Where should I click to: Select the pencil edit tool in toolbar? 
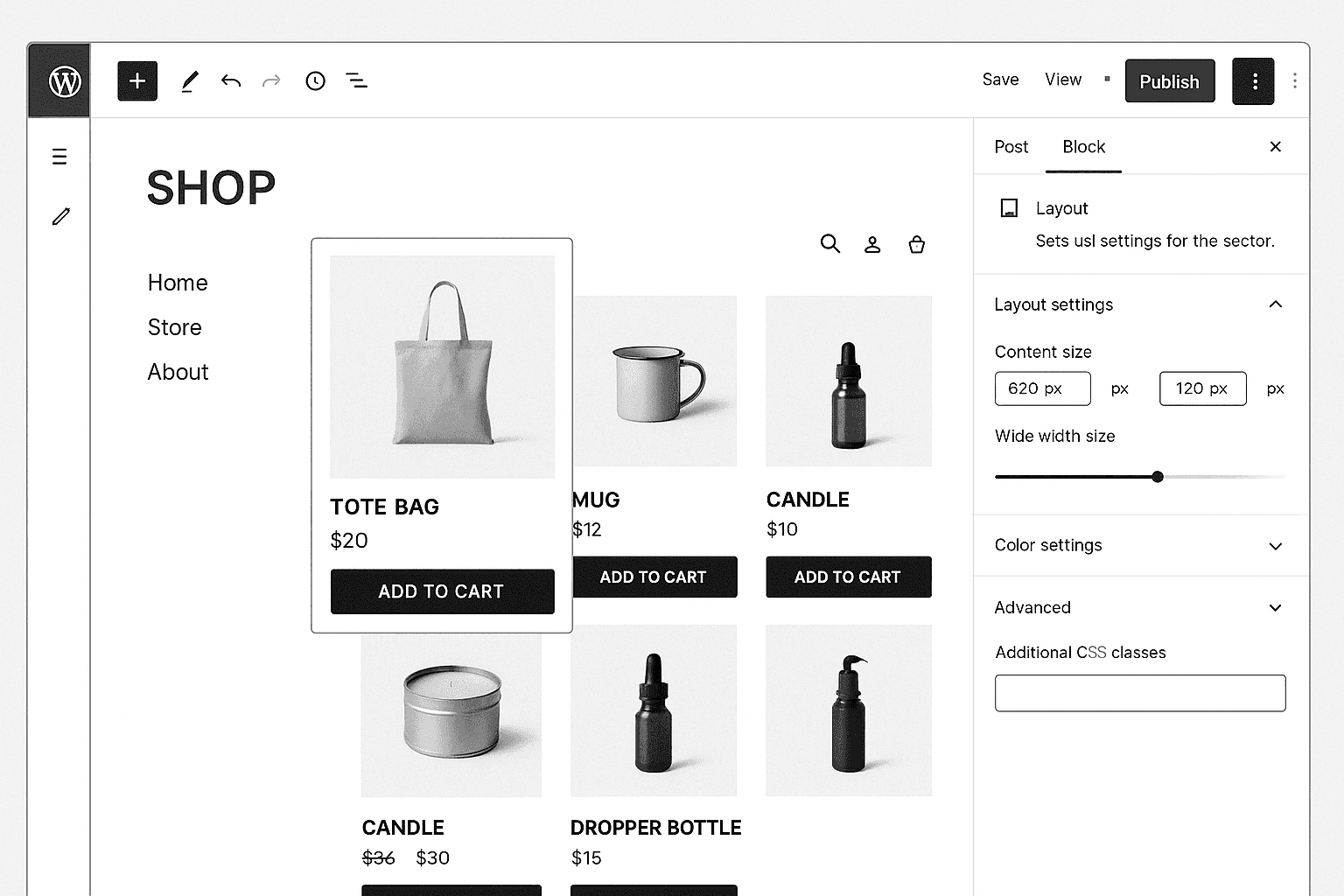click(x=190, y=81)
